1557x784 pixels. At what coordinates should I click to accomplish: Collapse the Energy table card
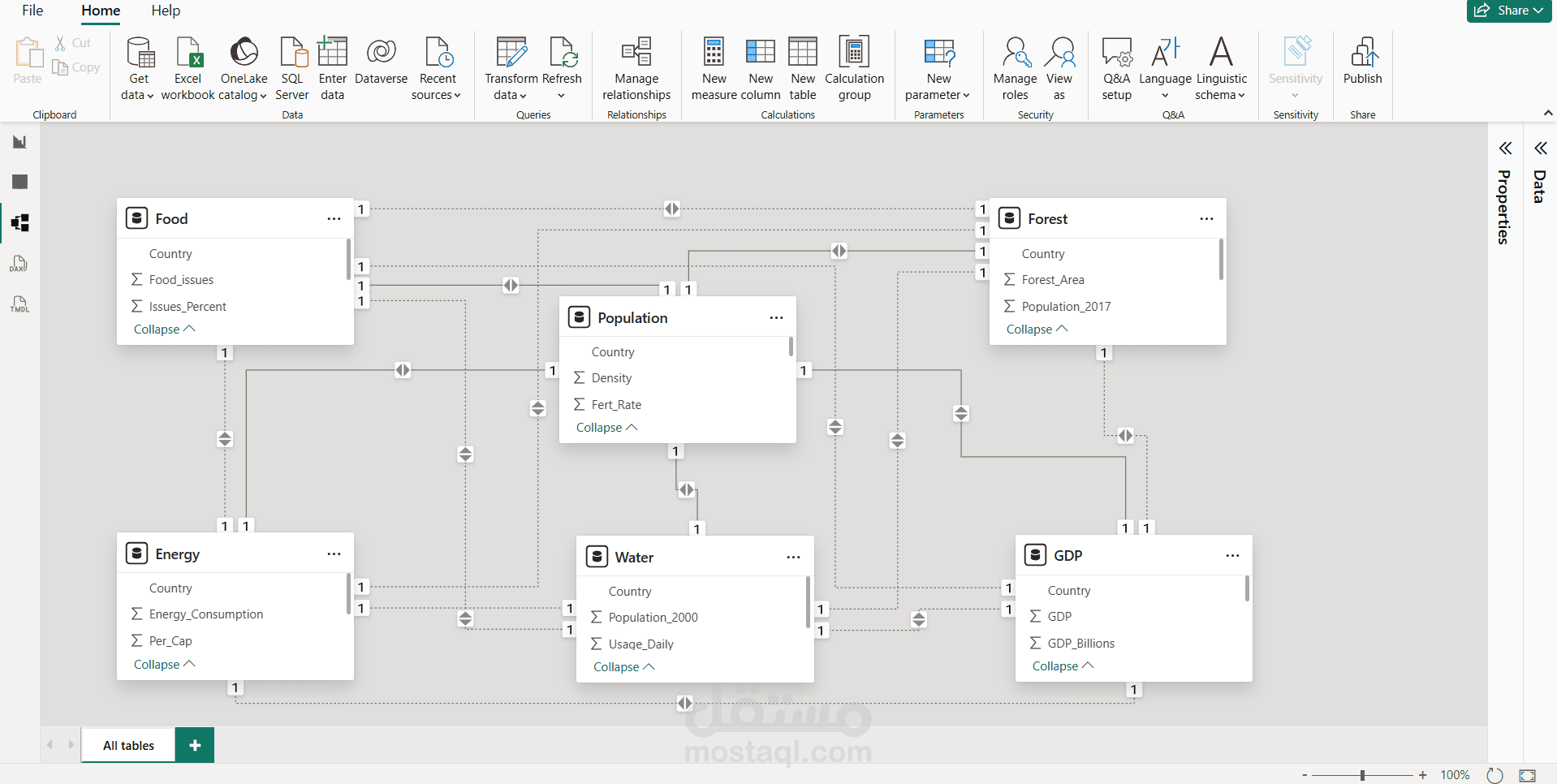[x=165, y=665]
